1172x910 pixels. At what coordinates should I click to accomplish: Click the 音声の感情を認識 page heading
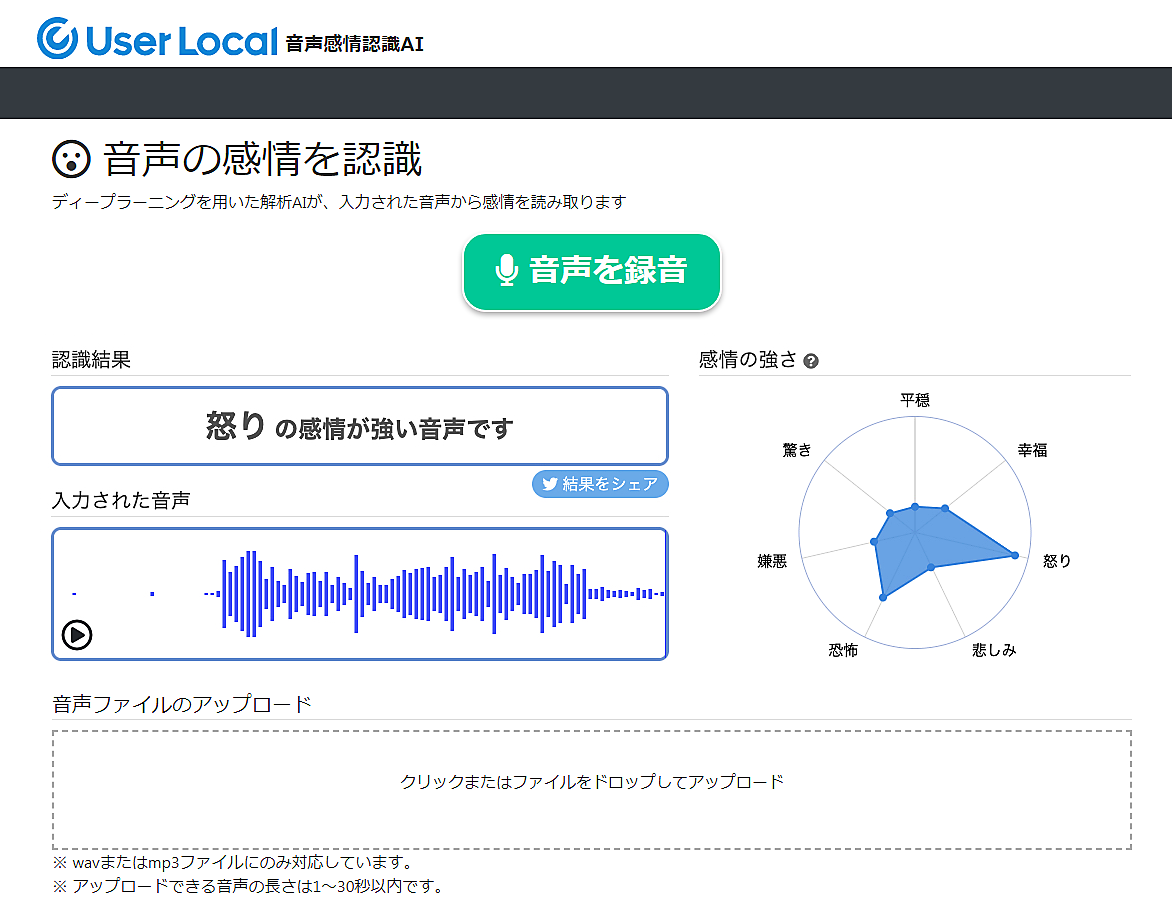263,160
